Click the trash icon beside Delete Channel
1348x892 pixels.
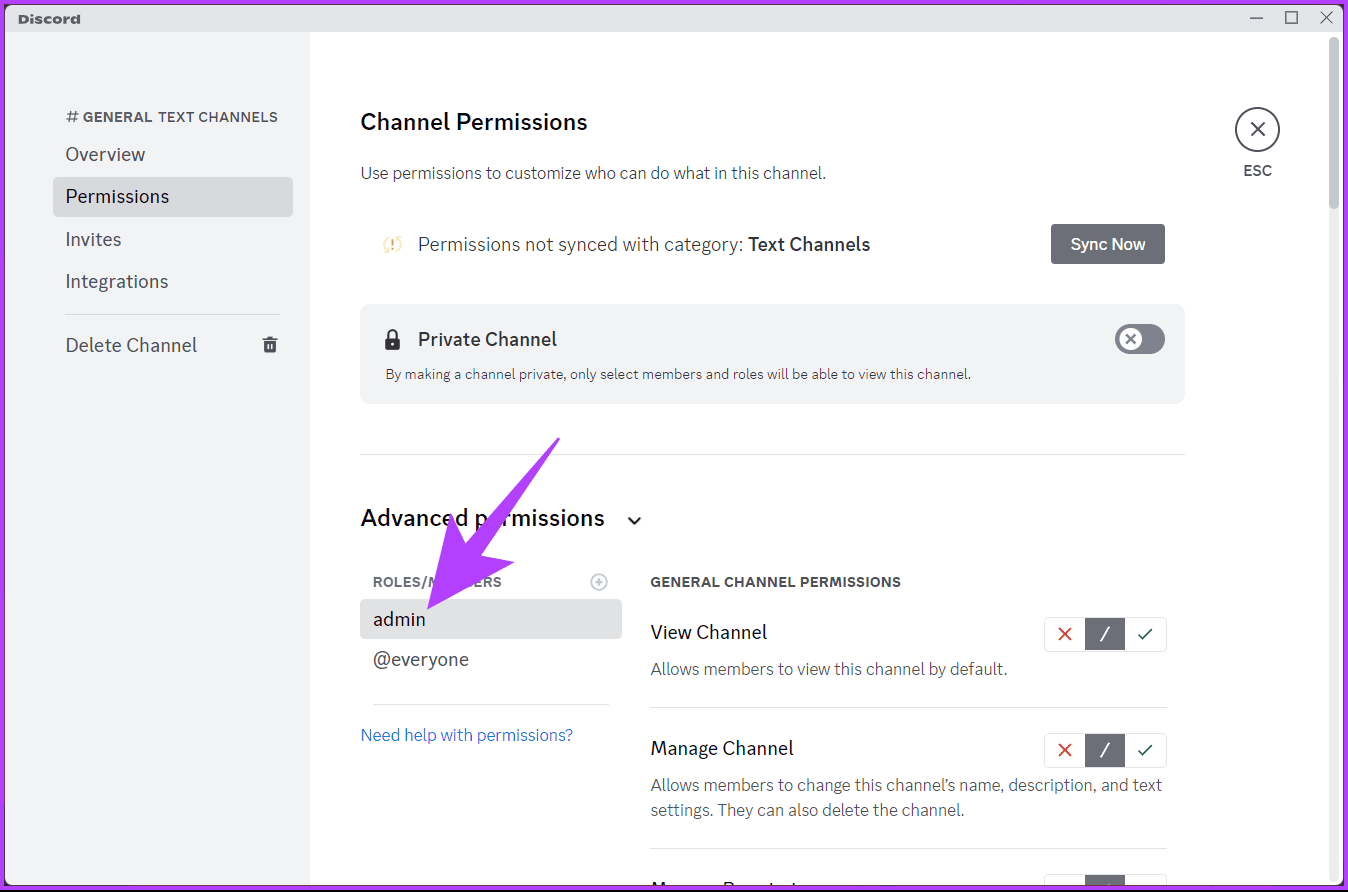click(270, 345)
